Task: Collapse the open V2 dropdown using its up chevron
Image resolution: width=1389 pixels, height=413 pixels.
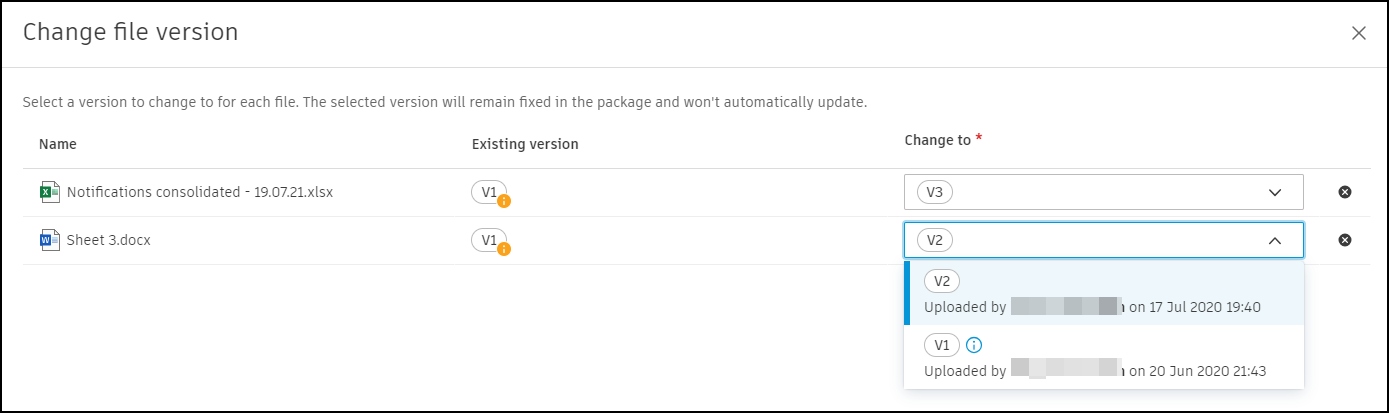Action: pyautogui.click(x=1275, y=240)
